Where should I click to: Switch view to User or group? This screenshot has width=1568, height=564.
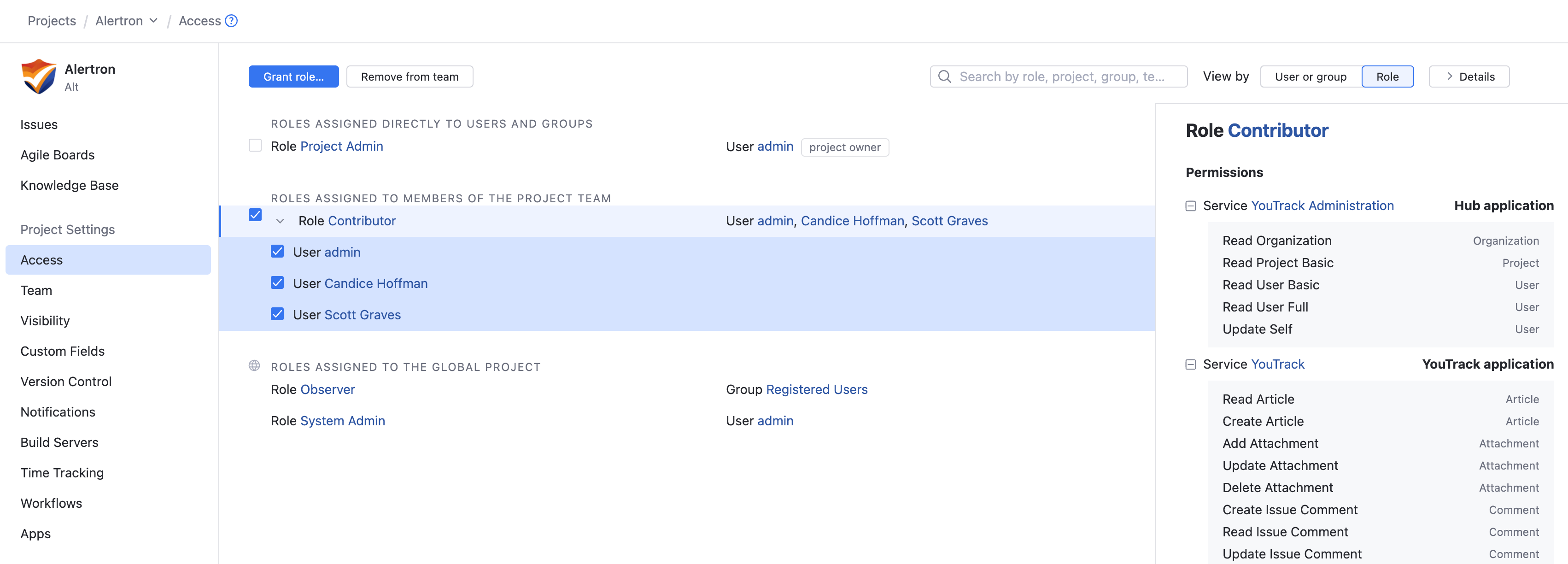point(1310,77)
